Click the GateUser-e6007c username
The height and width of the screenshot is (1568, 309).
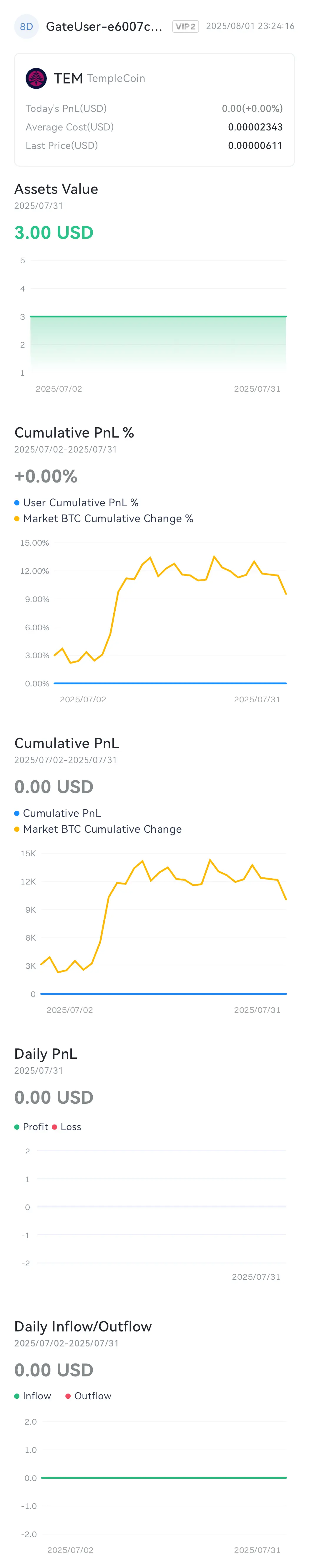pos(104,27)
